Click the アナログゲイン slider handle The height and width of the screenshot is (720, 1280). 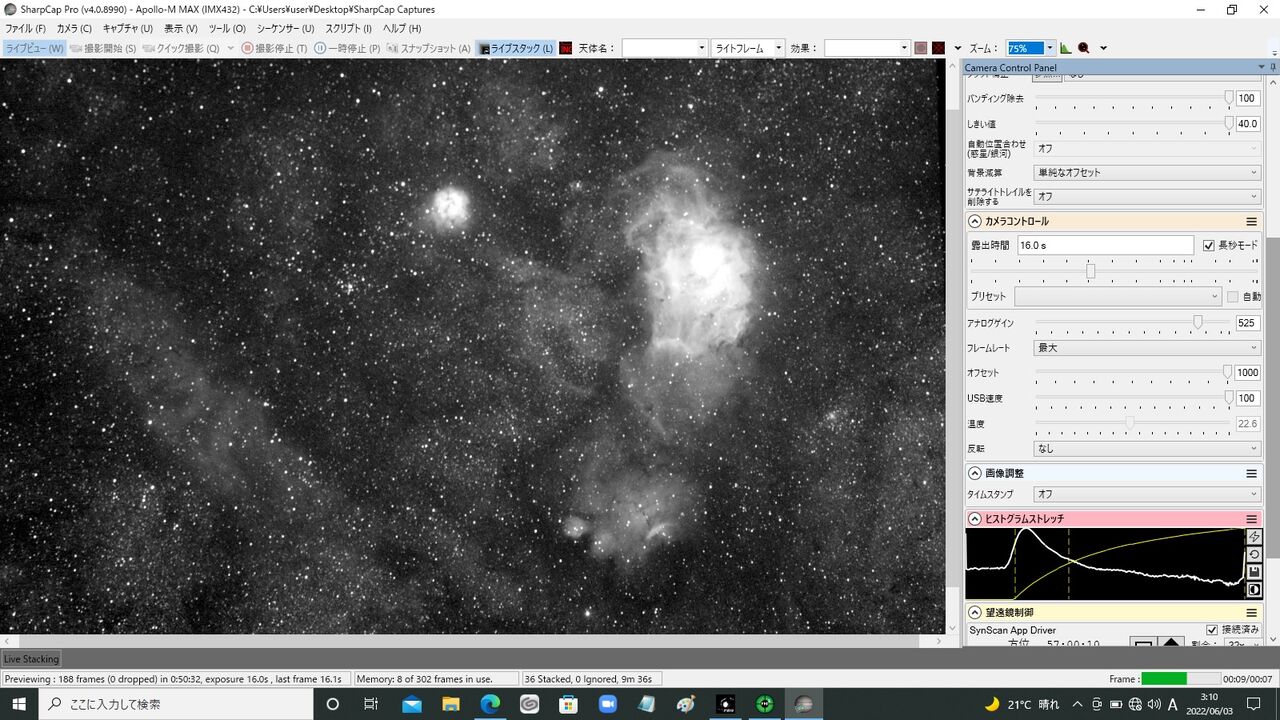[x=1197, y=322]
